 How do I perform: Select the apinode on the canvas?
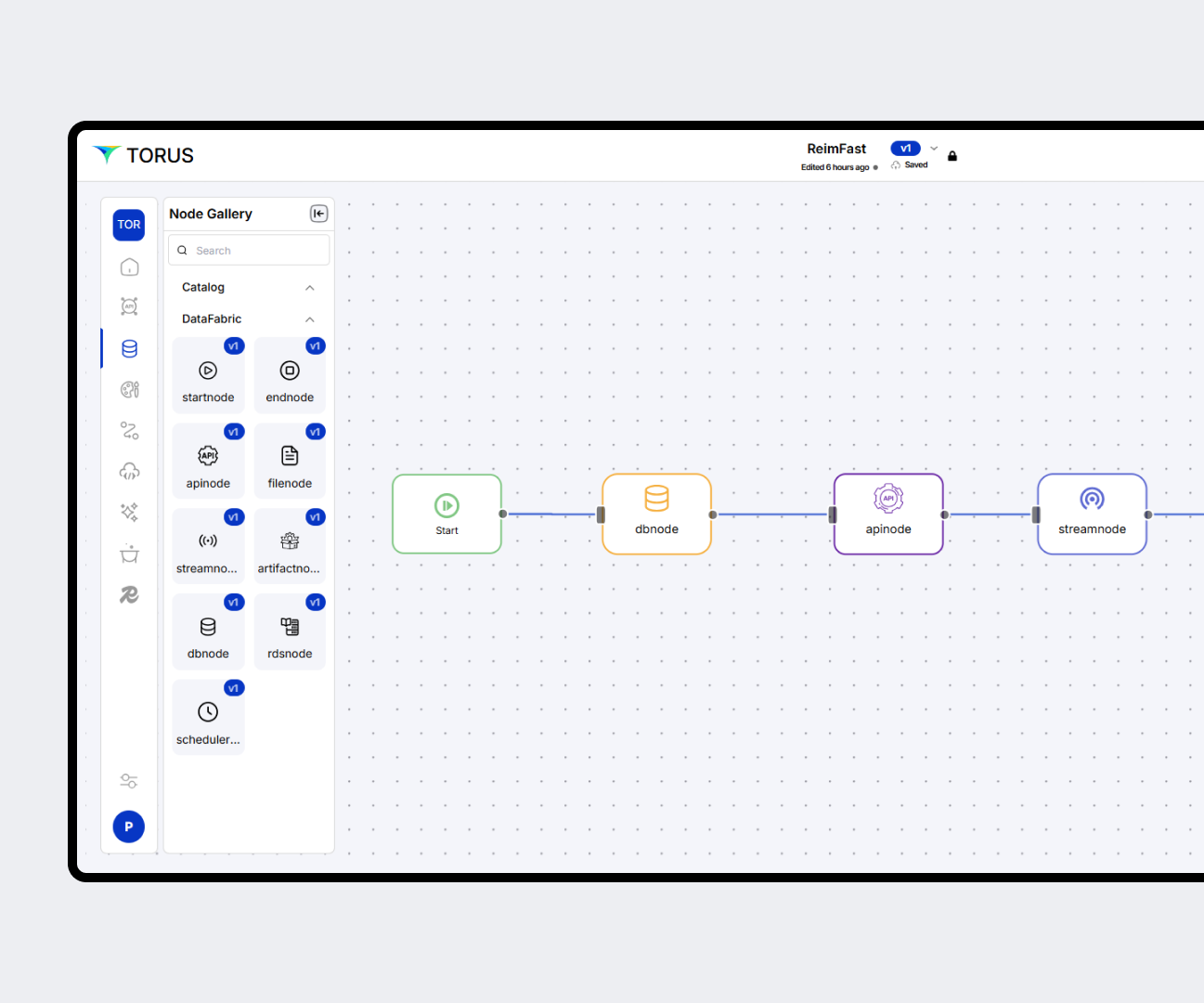tap(887, 514)
